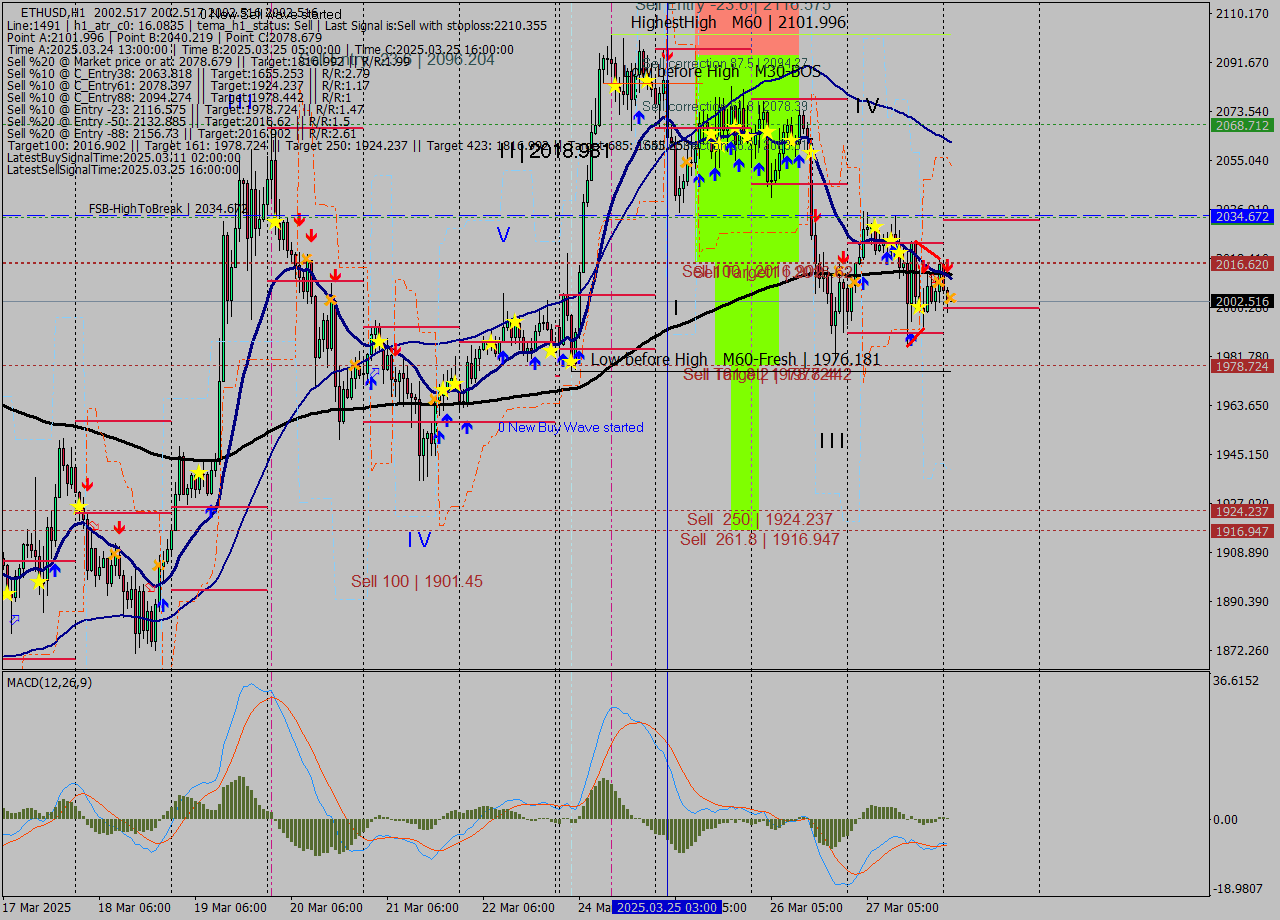Click highlighted 2025.03.25 03:00 time label

665,907
